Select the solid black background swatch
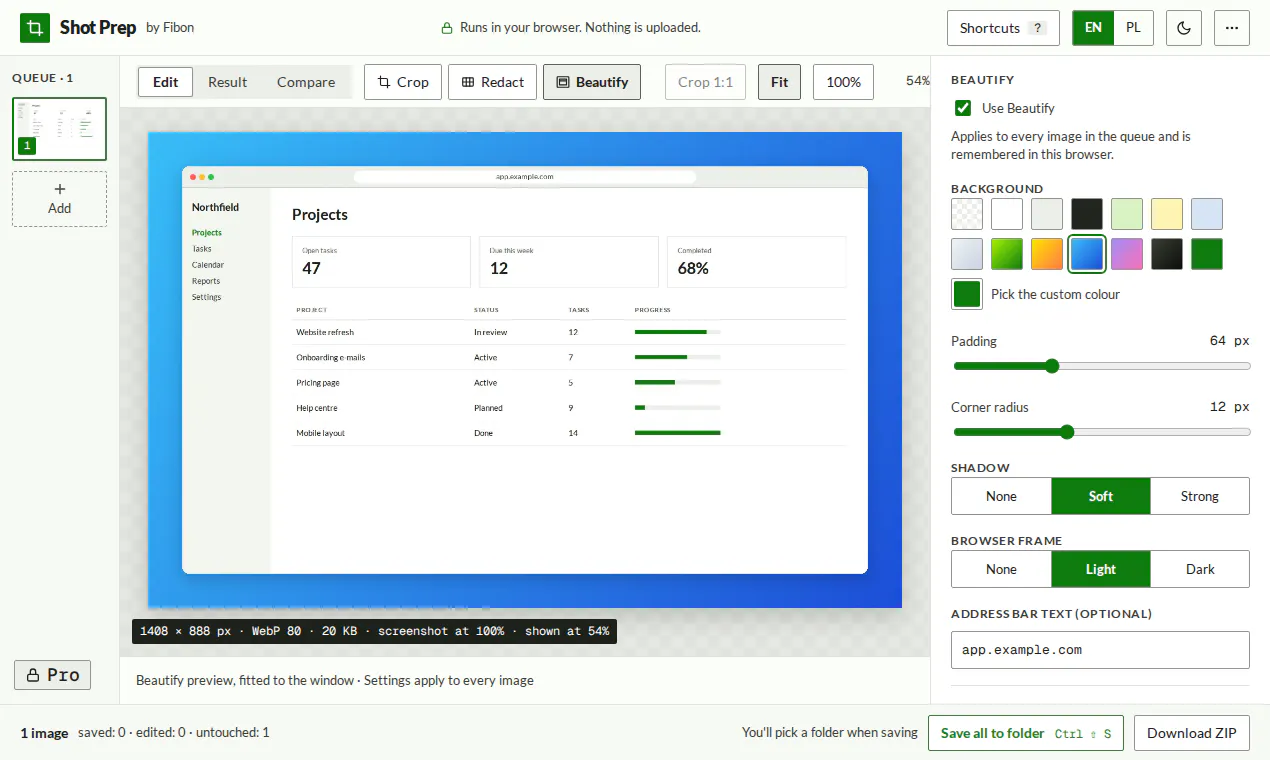Screen dimensions: 1270x760 click(1087, 214)
